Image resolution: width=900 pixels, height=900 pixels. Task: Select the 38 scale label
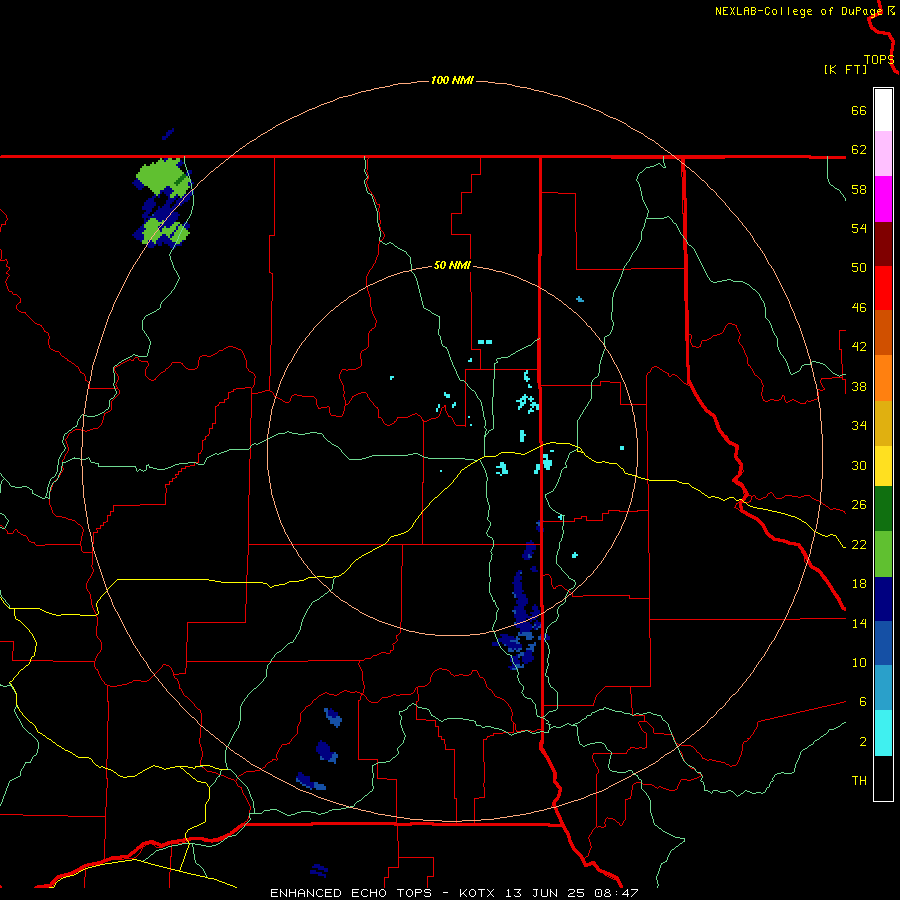[859, 386]
